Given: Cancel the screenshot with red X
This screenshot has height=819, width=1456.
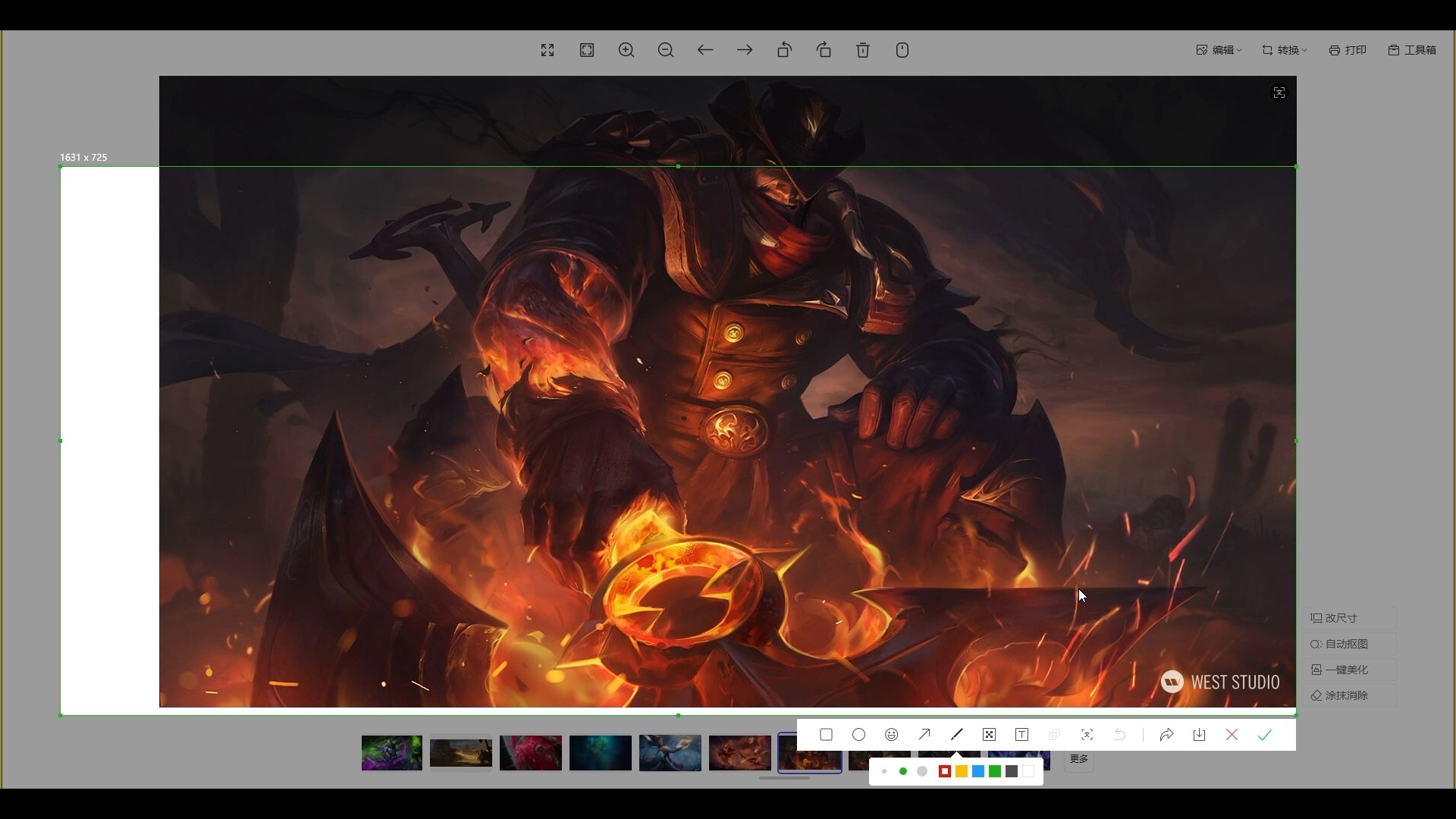Looking at the screenshot, I should click(x=1232, y=735).
